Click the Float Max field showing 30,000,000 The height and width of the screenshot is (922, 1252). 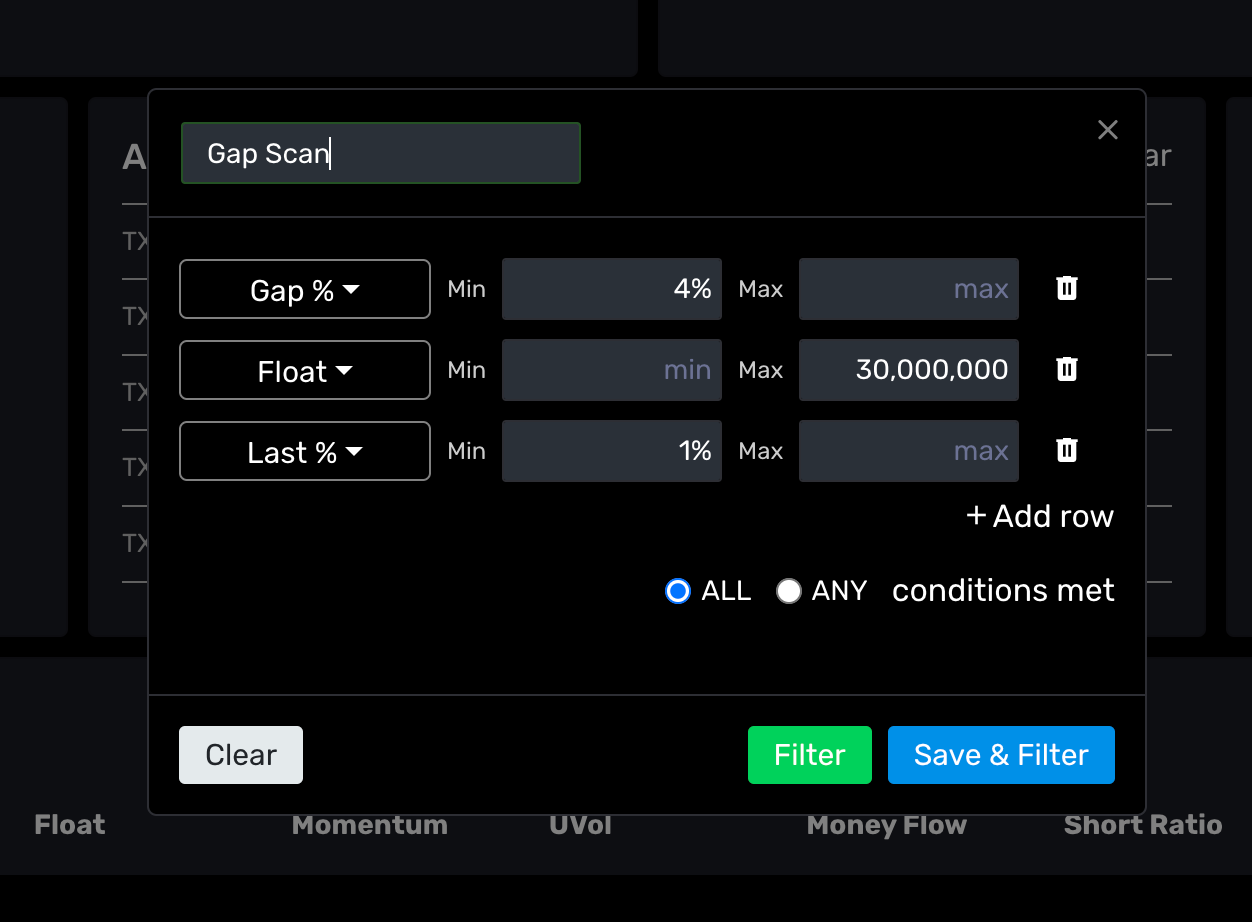coord(908,370)
